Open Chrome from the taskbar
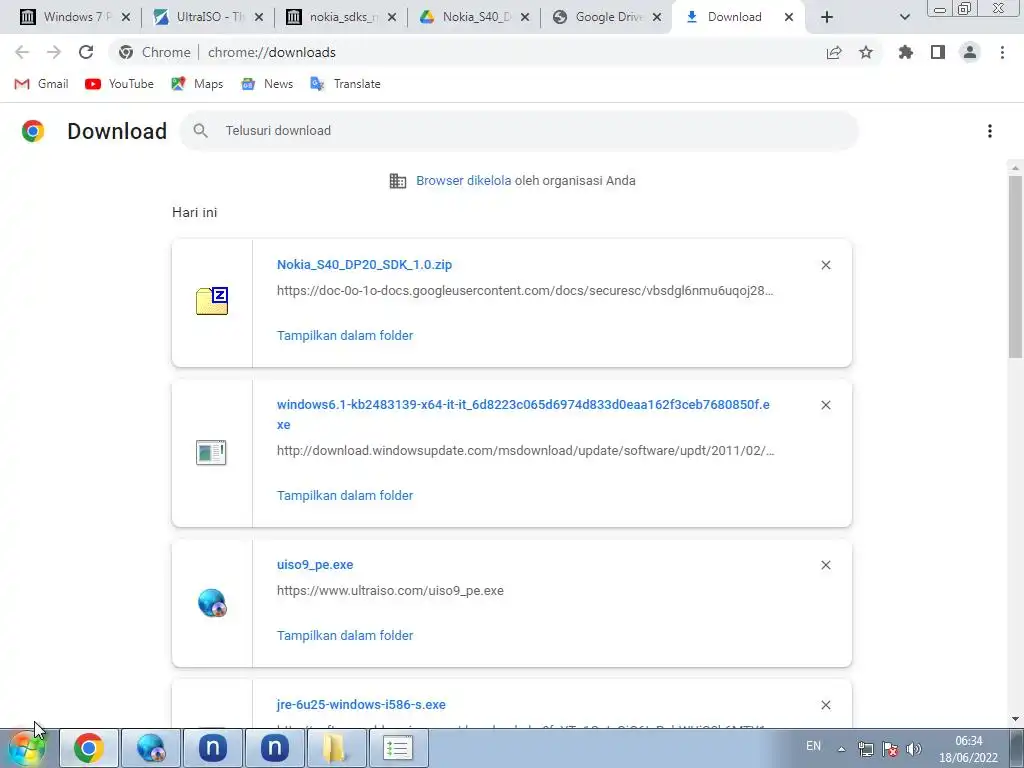 coord(89,748)
